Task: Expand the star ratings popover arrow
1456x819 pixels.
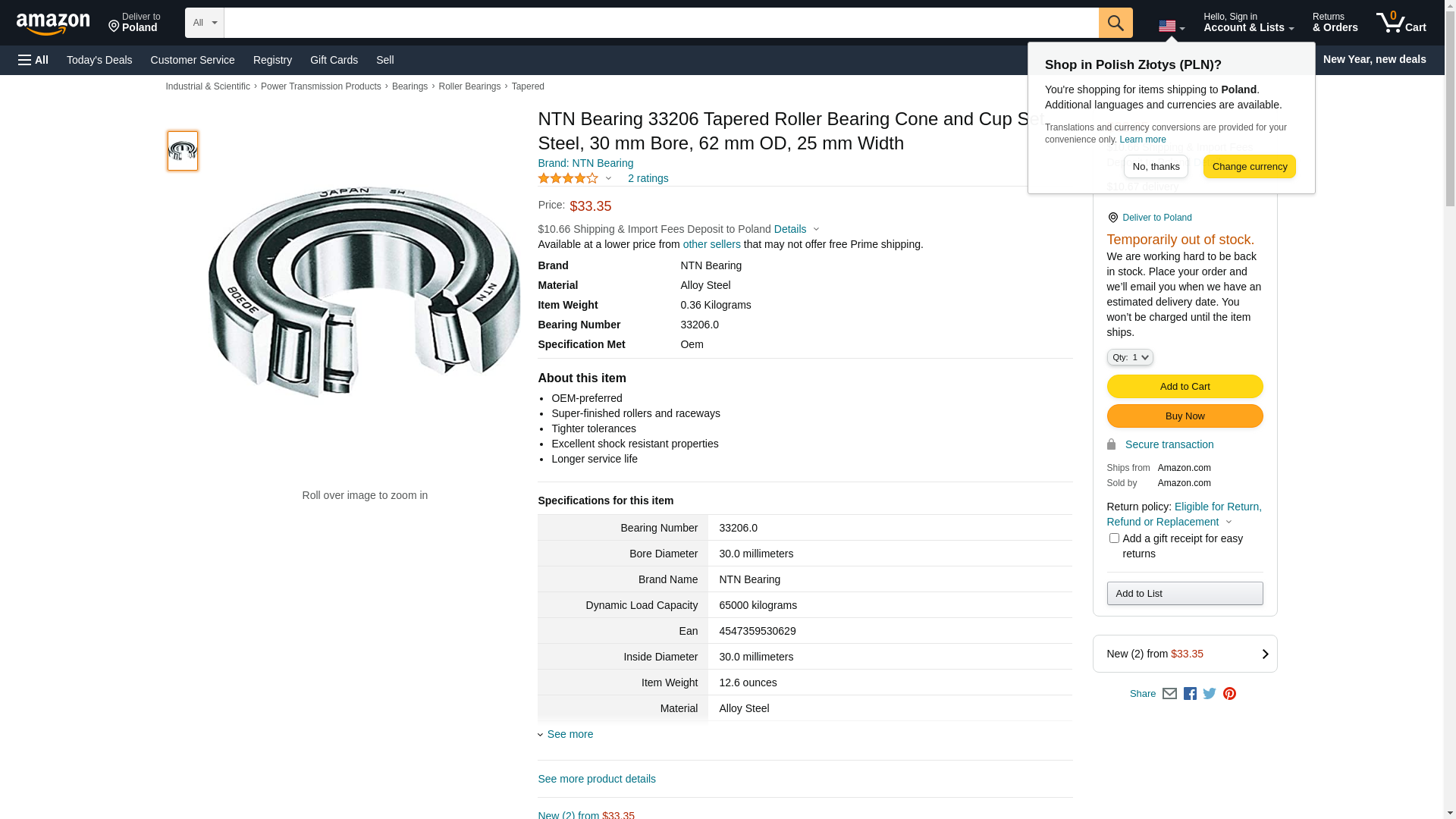Action: pos(608,179)
